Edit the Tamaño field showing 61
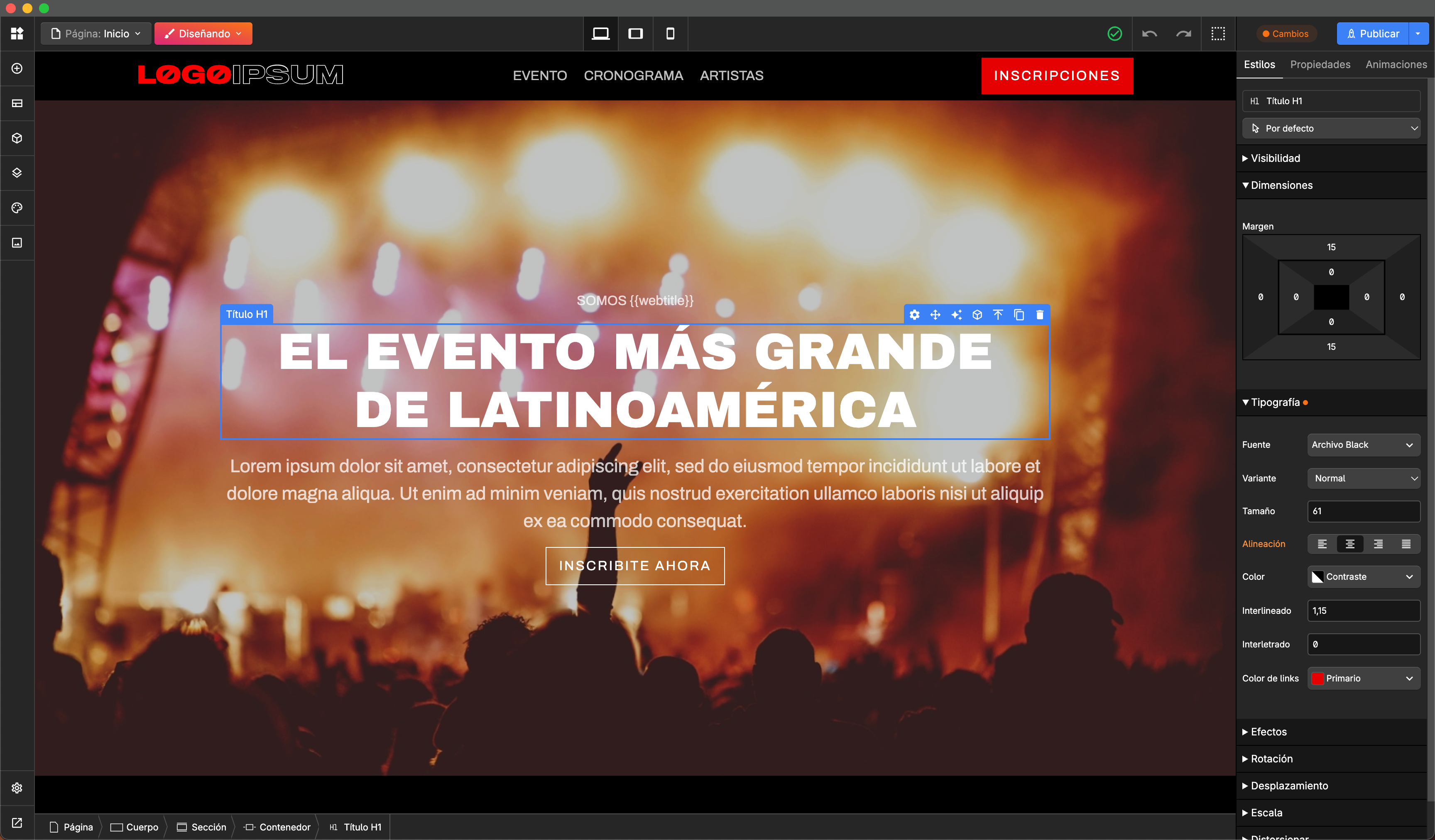This screenshot has width=1435, height=840. [1364, 511]
